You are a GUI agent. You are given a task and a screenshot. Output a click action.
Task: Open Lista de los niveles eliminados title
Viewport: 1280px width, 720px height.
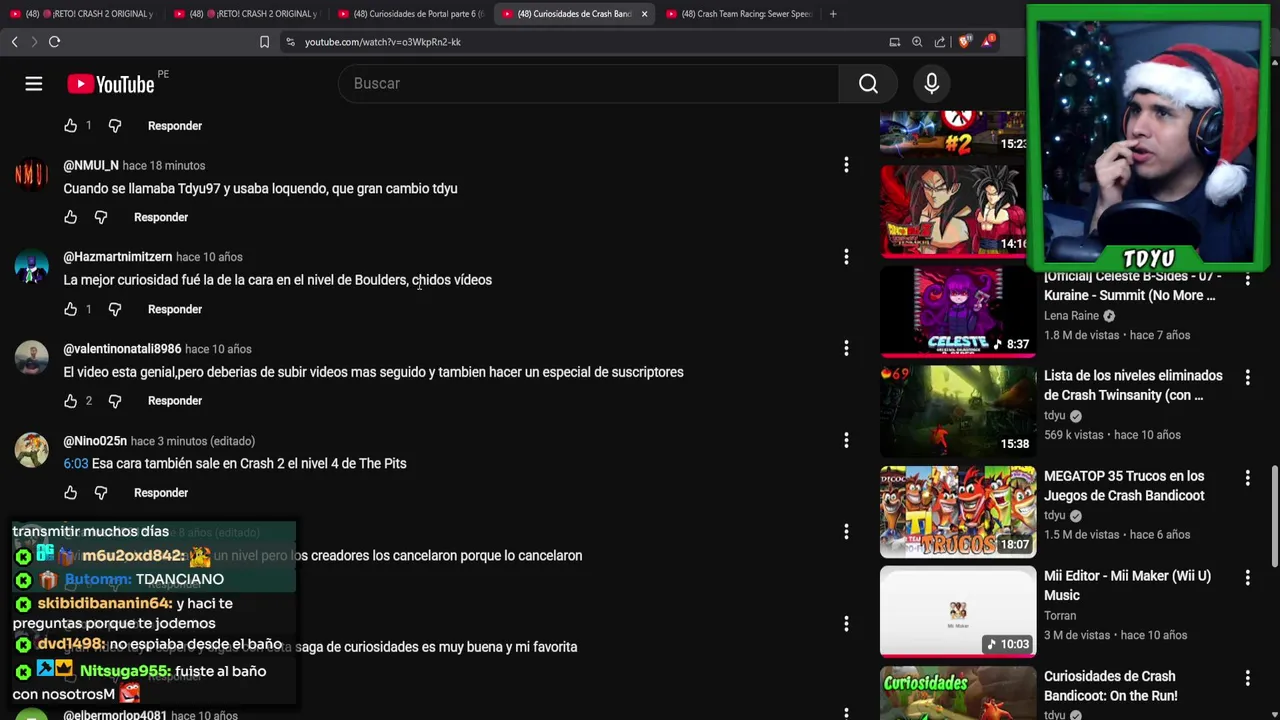[x=1133, y=385]
